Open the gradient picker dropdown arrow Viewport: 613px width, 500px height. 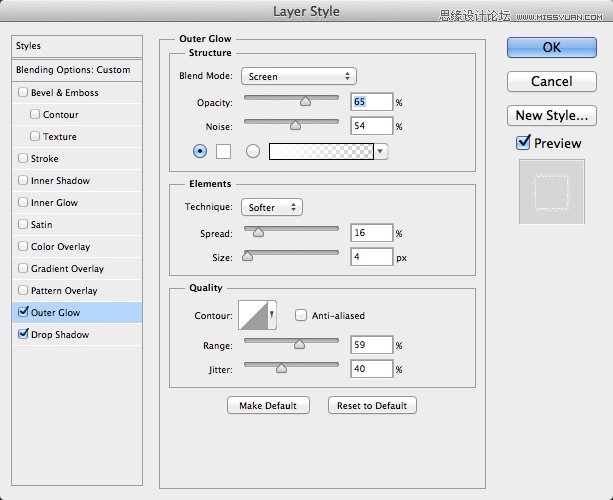tap(382, 151)
